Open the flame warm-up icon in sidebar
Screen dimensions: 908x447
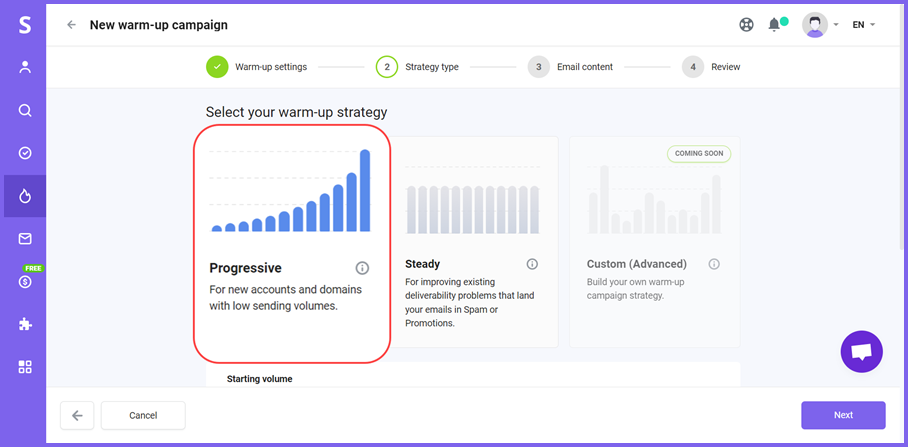[25, 196]
